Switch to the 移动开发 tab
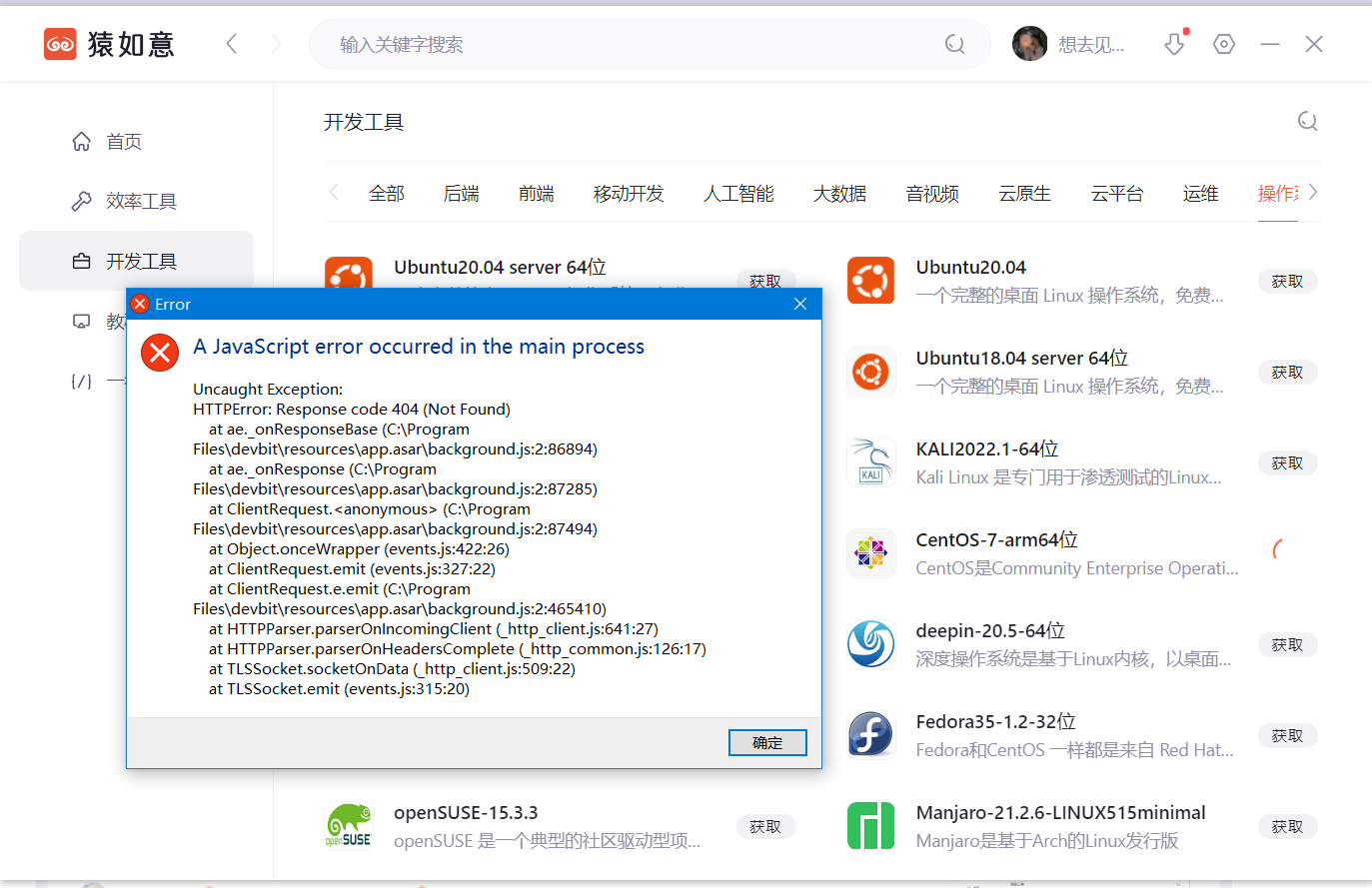This screenshot has height=888, width=1372. click(629, 193)
